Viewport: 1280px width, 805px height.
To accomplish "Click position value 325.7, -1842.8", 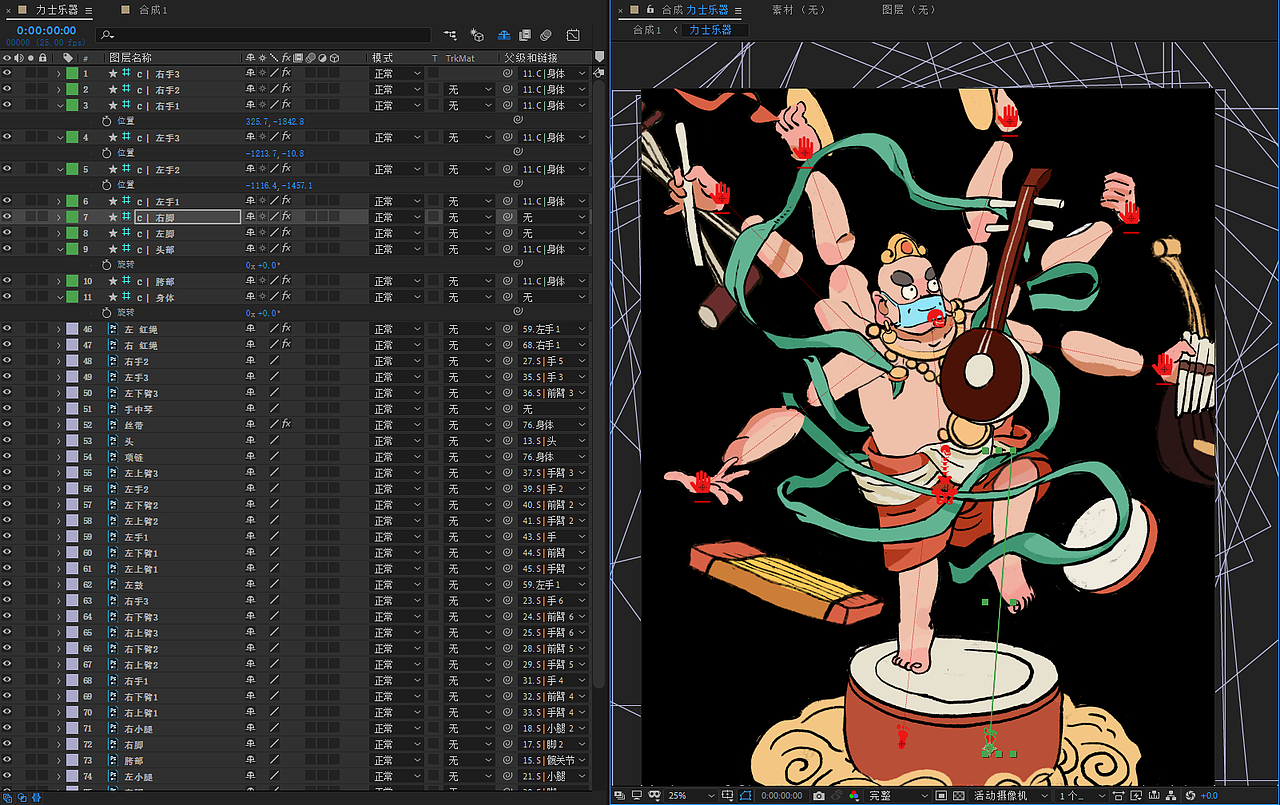I will pyautogui.click(x=275, y=121).
